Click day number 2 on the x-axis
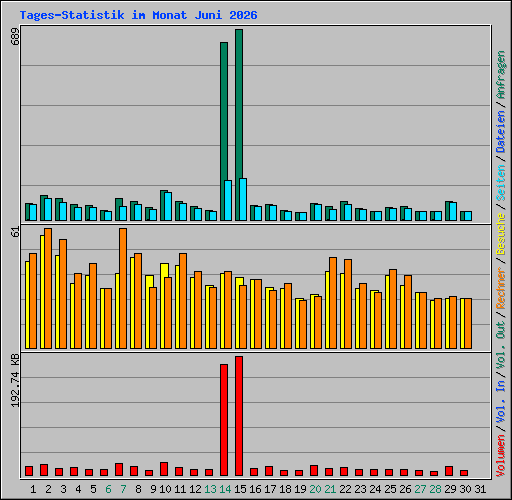Image resolution: width=512 pixels, height=500 pixels. click(x=48, y=489)
